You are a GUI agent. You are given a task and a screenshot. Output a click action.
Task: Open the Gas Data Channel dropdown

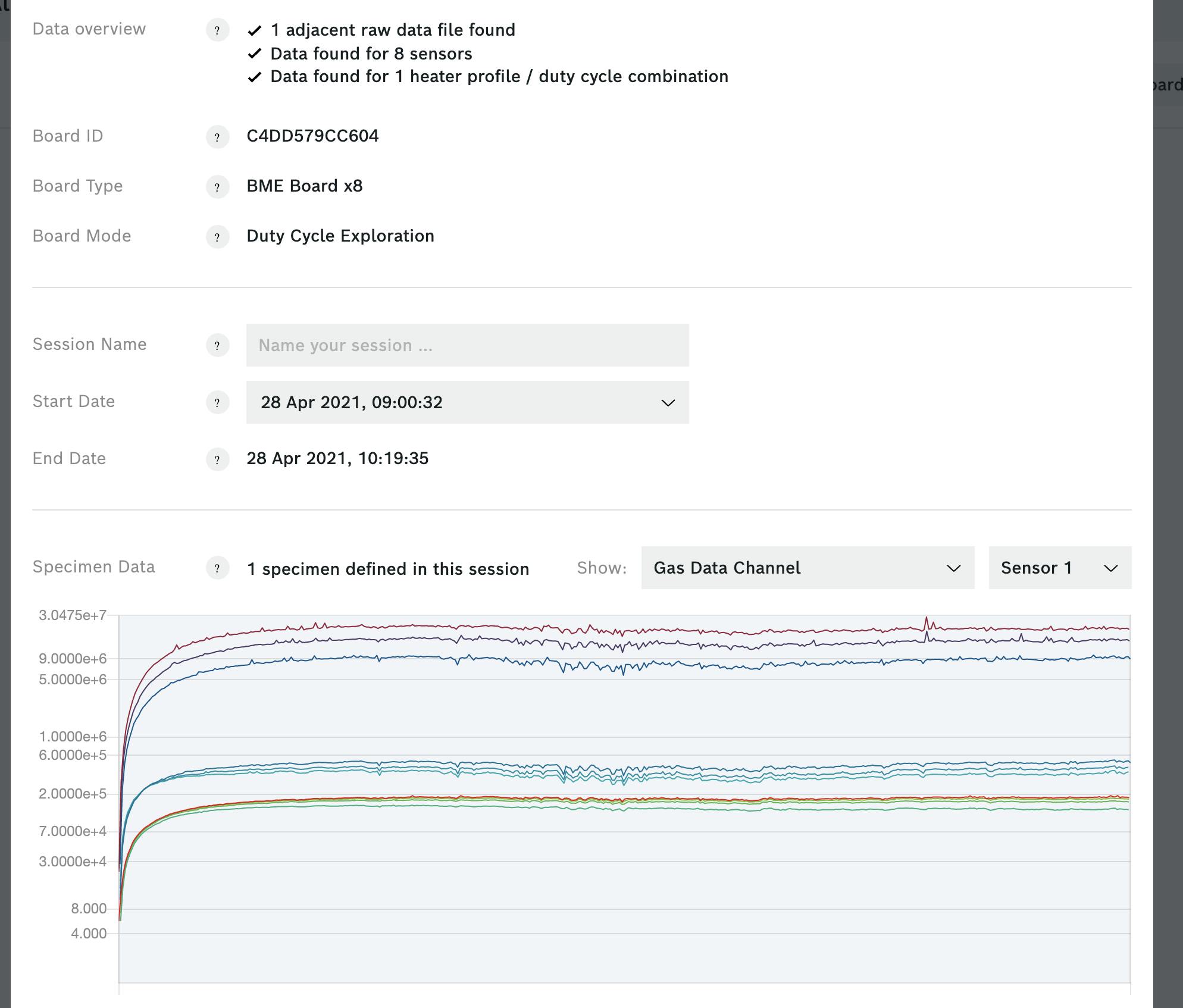click(806, 568)
